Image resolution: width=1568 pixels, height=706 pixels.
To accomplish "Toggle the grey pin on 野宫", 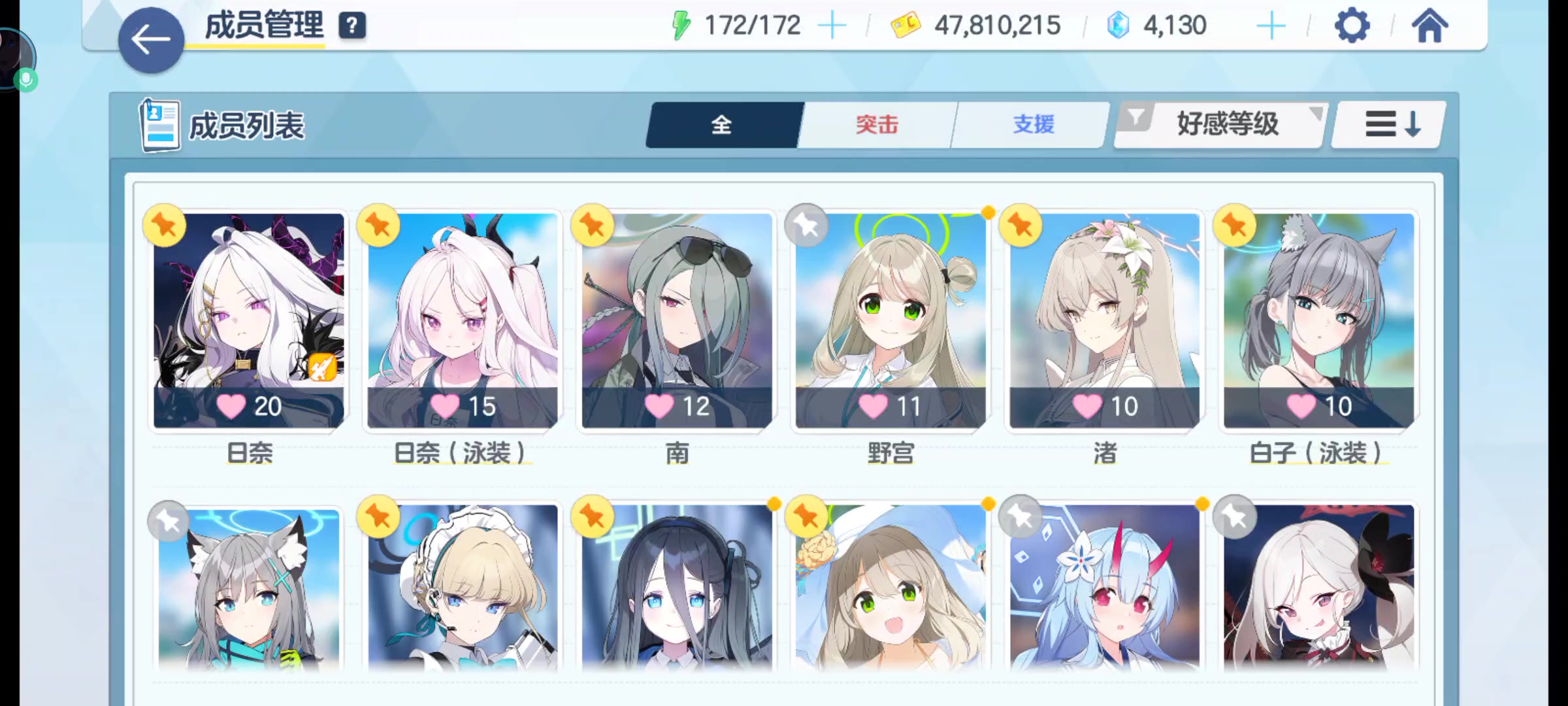I will tap(807, 226).
